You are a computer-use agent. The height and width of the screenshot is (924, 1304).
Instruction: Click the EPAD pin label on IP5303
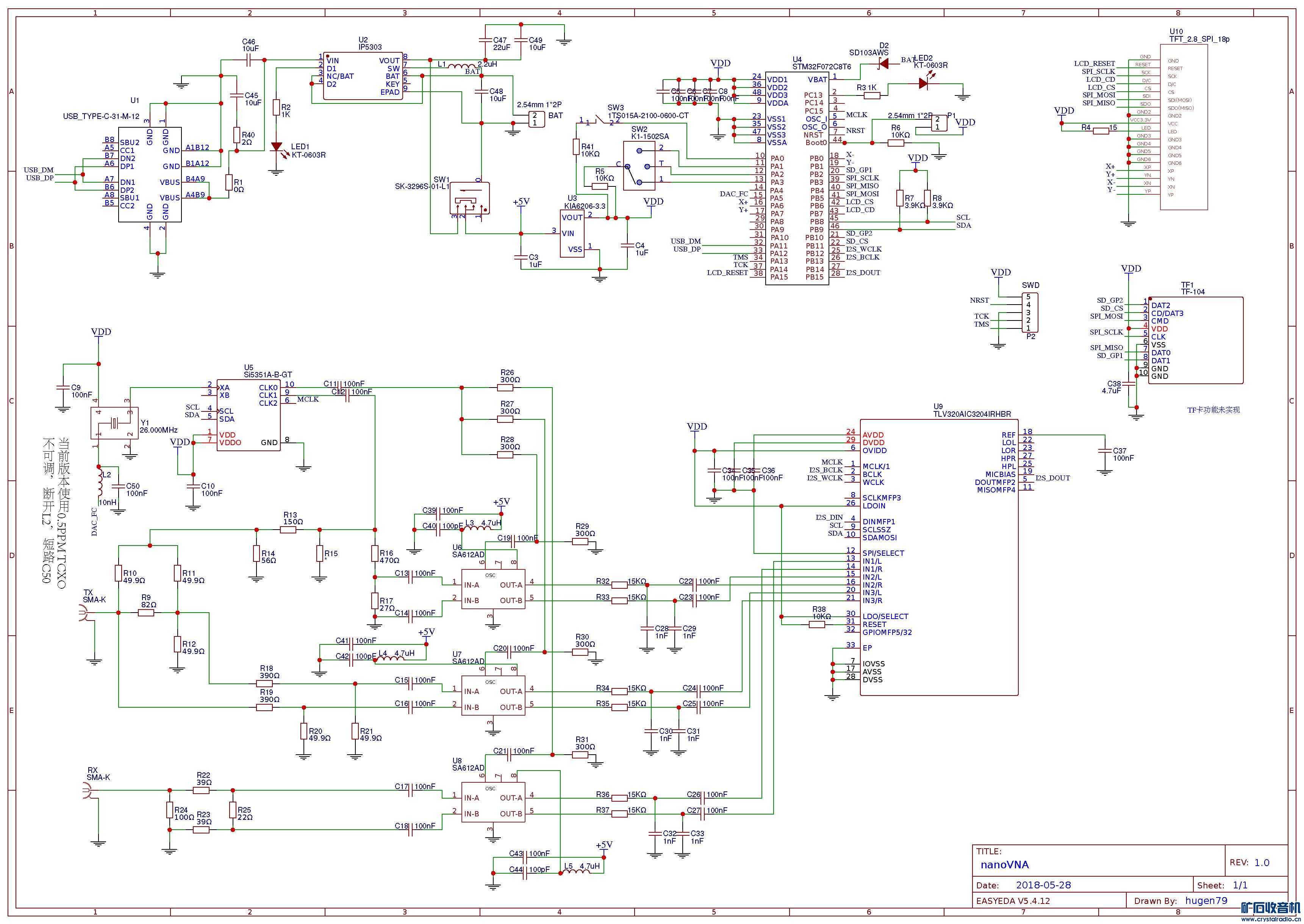click(x=390, y=92)
